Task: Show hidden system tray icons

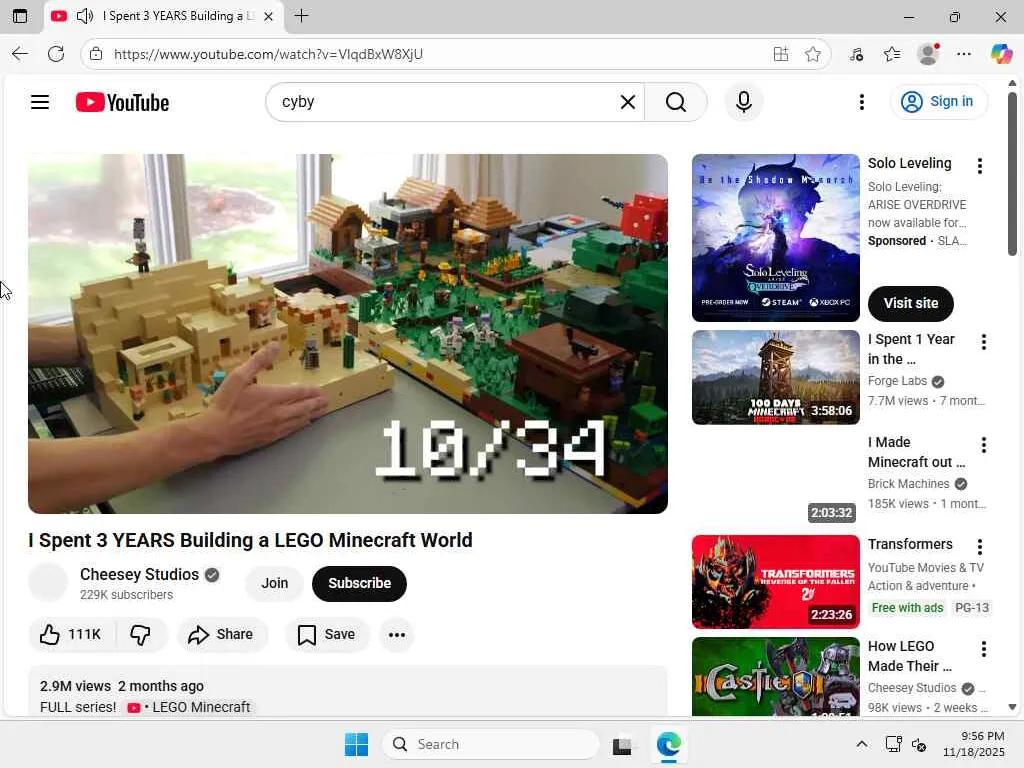Action: (862, 744)
